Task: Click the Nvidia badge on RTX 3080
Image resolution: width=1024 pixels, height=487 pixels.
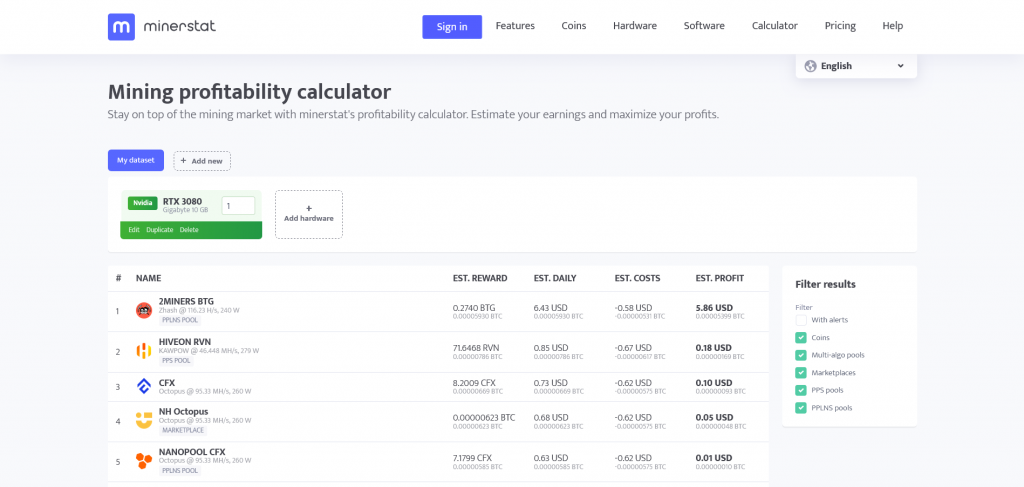Action: click(x=142, y=203)
